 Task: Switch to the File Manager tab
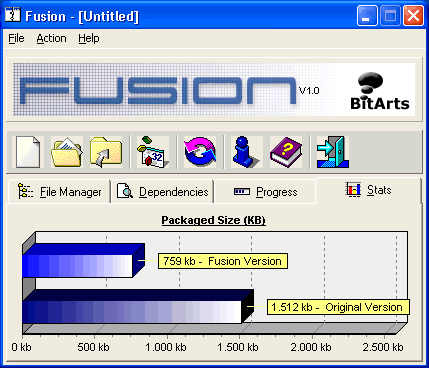click(x=59, y=192)
